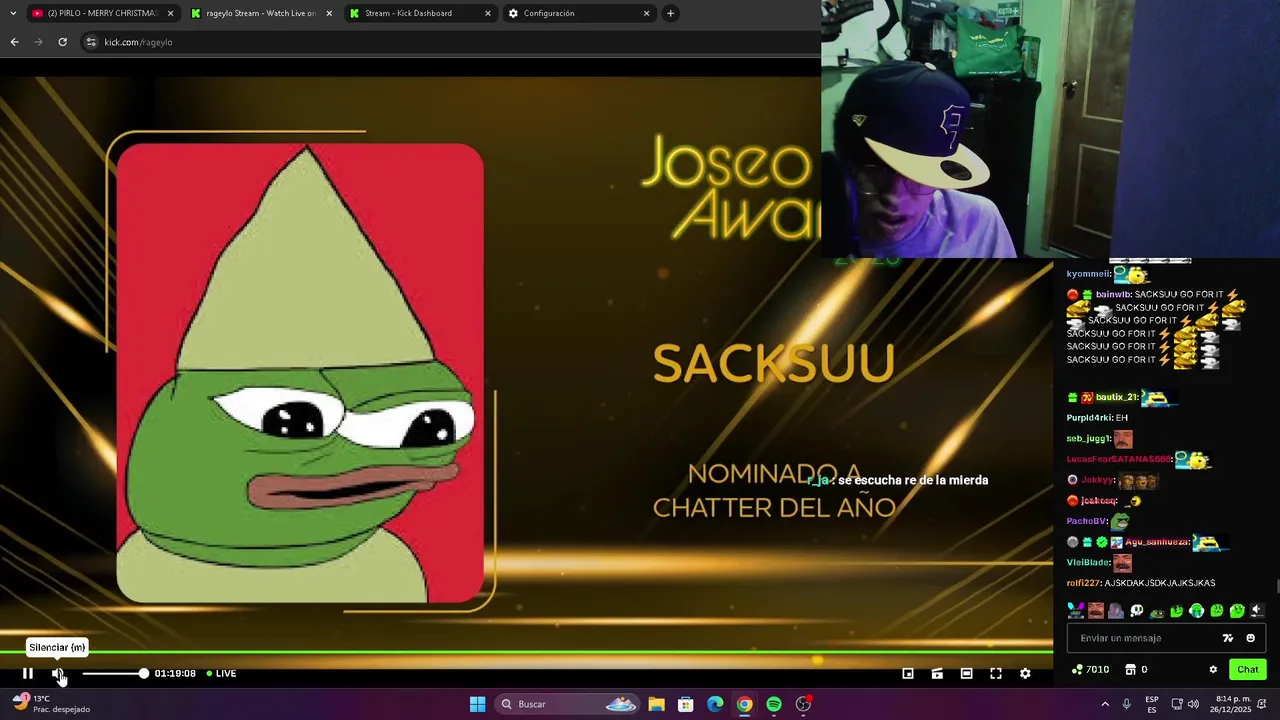1280x720 pixels.
Task: Open channel points balance 7010
Action: 1090,670
